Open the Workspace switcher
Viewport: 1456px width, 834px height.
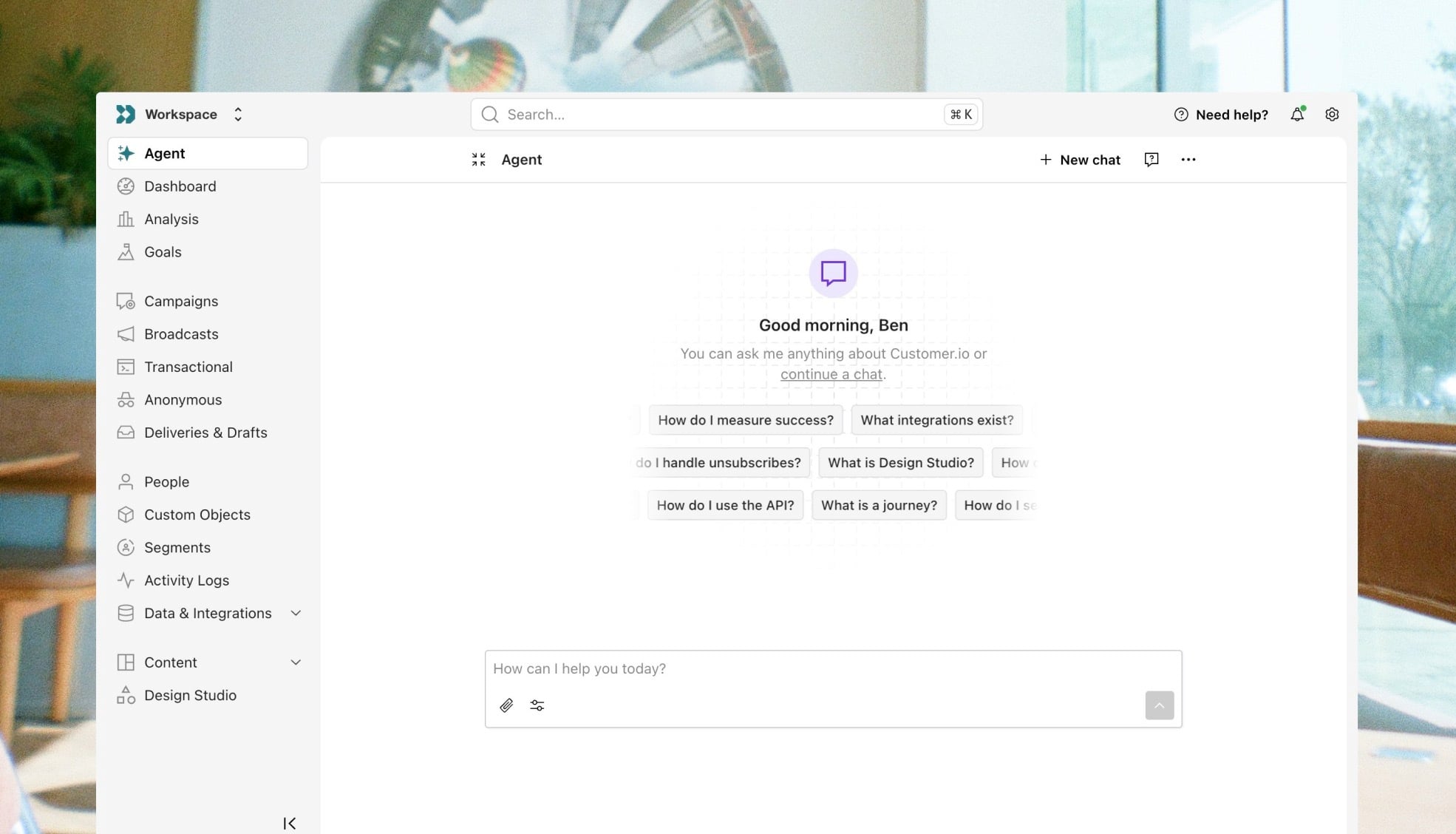pos(181,115)
